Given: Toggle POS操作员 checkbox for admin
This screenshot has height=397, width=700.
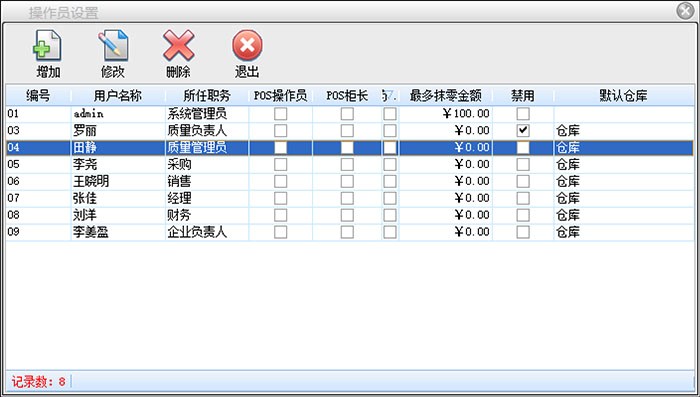Looking at the screenshot, I should tap(280, 114).
